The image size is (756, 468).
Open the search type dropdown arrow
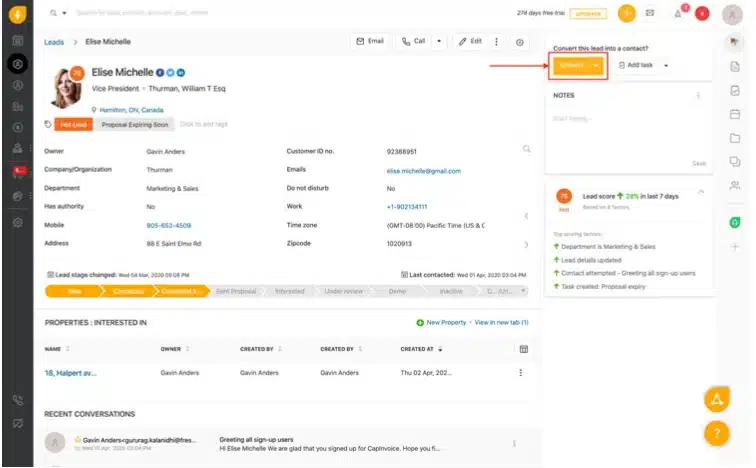pos(65,13)
